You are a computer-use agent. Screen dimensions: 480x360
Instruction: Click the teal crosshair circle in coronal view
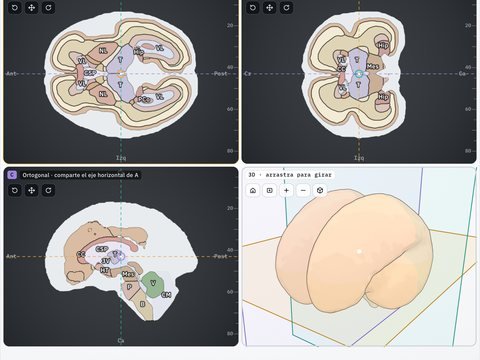(x=359, y=74)
